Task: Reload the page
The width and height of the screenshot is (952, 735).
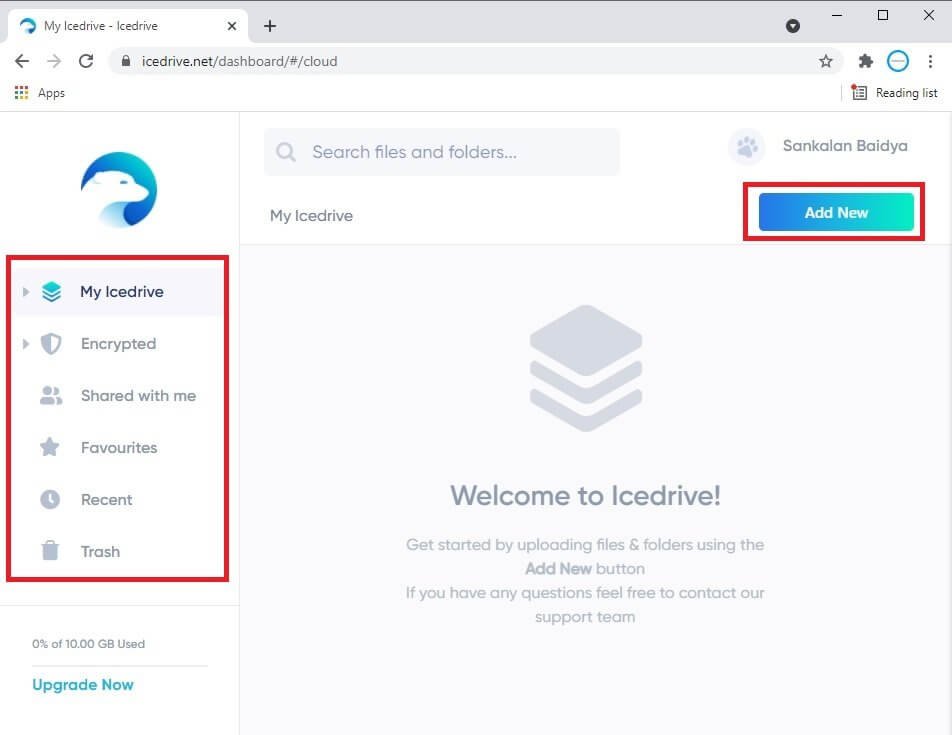Action: coord(86,61)
